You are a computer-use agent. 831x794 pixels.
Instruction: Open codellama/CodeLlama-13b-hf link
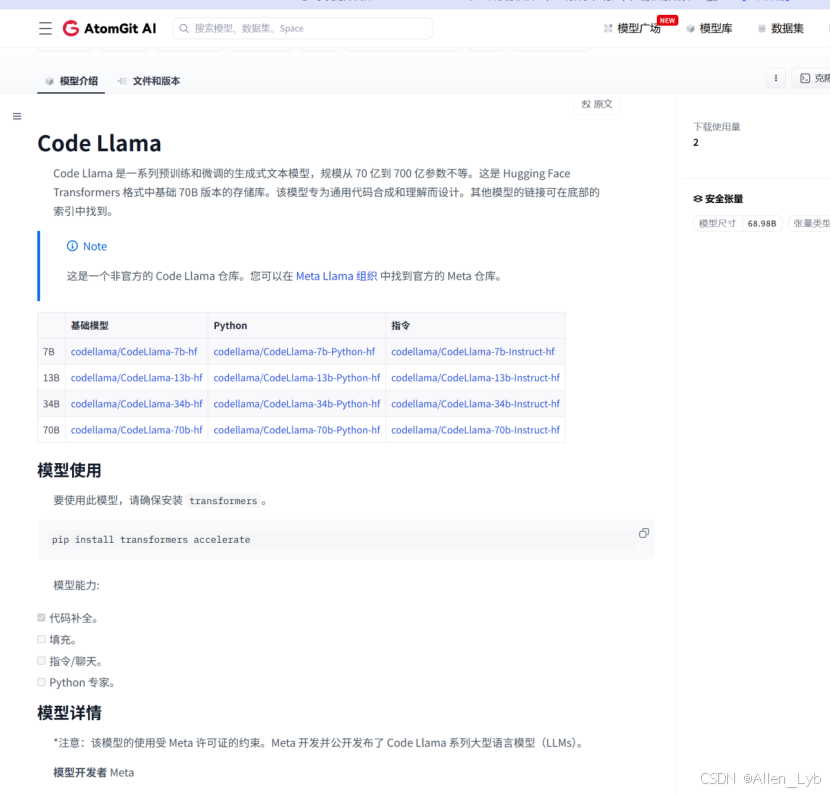[x=137, y=377]
